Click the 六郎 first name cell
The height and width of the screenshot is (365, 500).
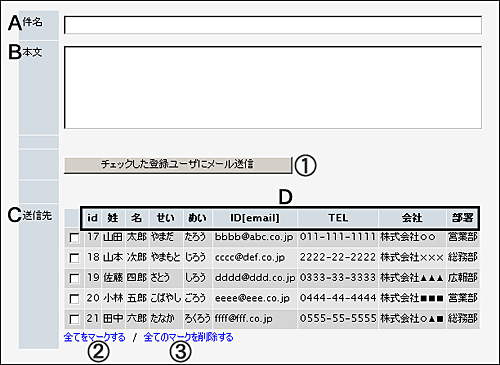tap(137, 318)
